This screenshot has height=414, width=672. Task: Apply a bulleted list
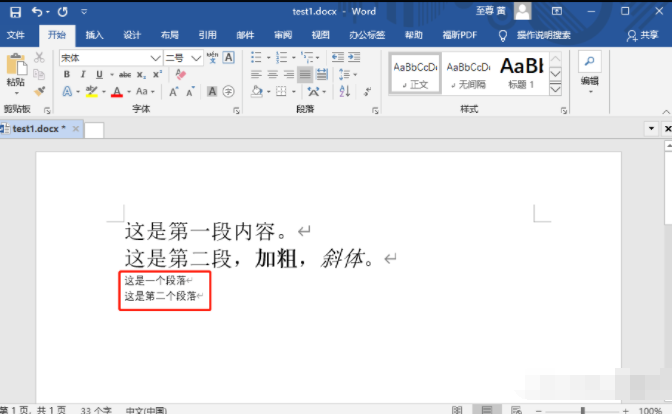[256, 57]
